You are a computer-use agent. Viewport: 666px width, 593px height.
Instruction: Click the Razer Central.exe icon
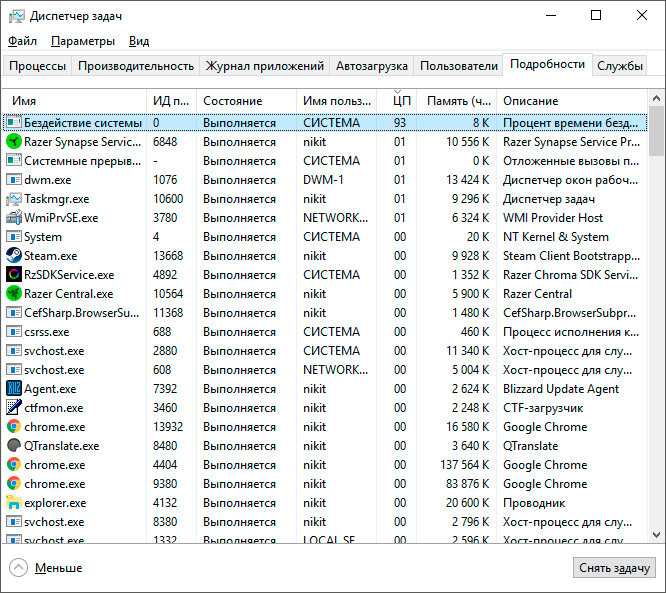14,294
